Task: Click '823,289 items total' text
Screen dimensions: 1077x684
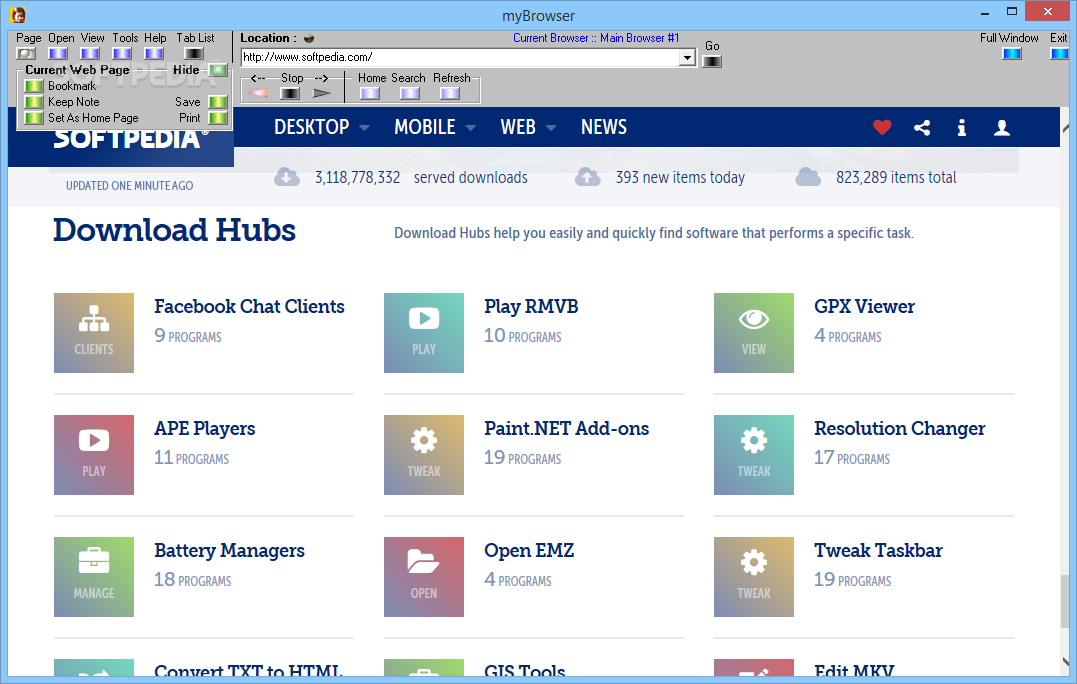Action: pyautogui.click(x=896, y=177)
